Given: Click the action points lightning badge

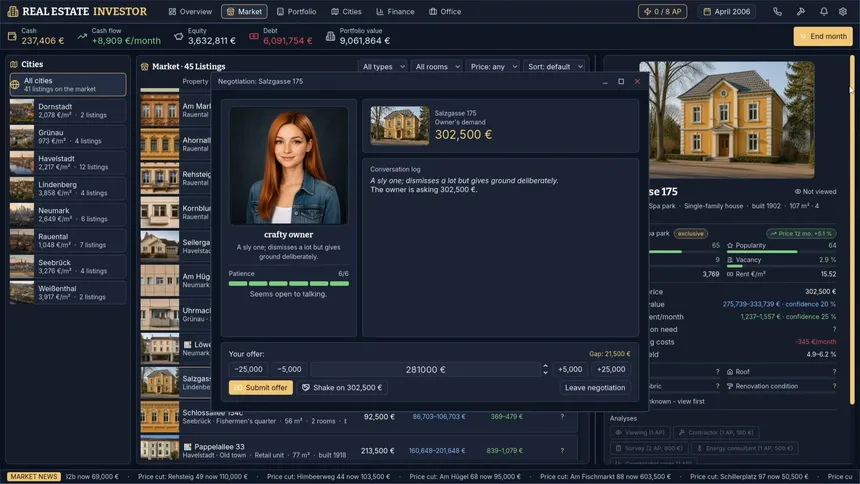Looking at the screenshot, I should pos(662,12).
